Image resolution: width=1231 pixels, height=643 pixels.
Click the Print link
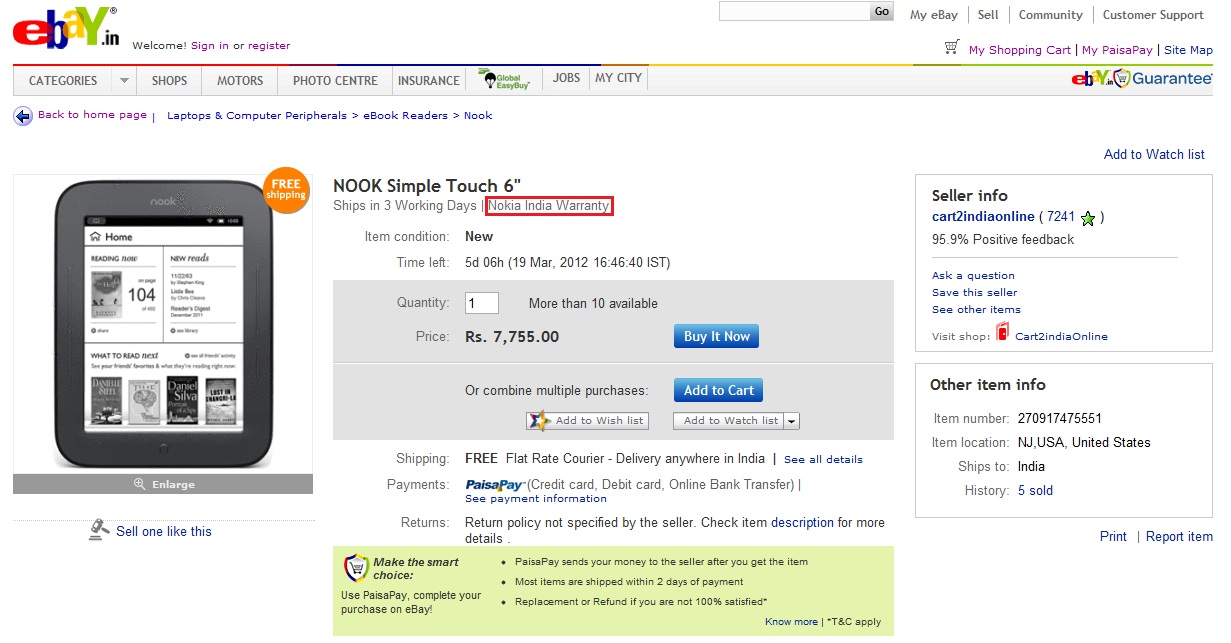(1113, 537)
